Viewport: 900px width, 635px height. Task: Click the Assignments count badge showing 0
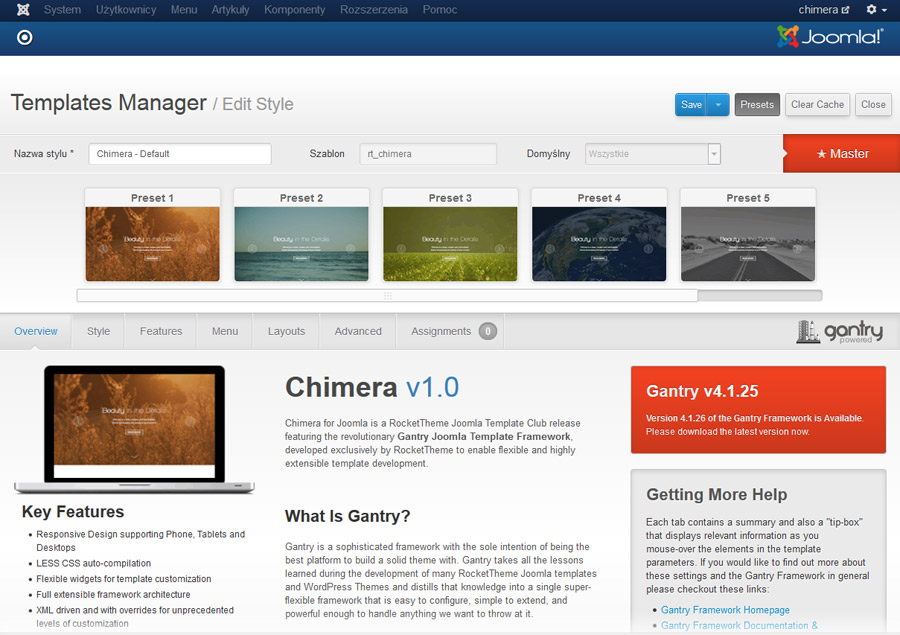488,331
